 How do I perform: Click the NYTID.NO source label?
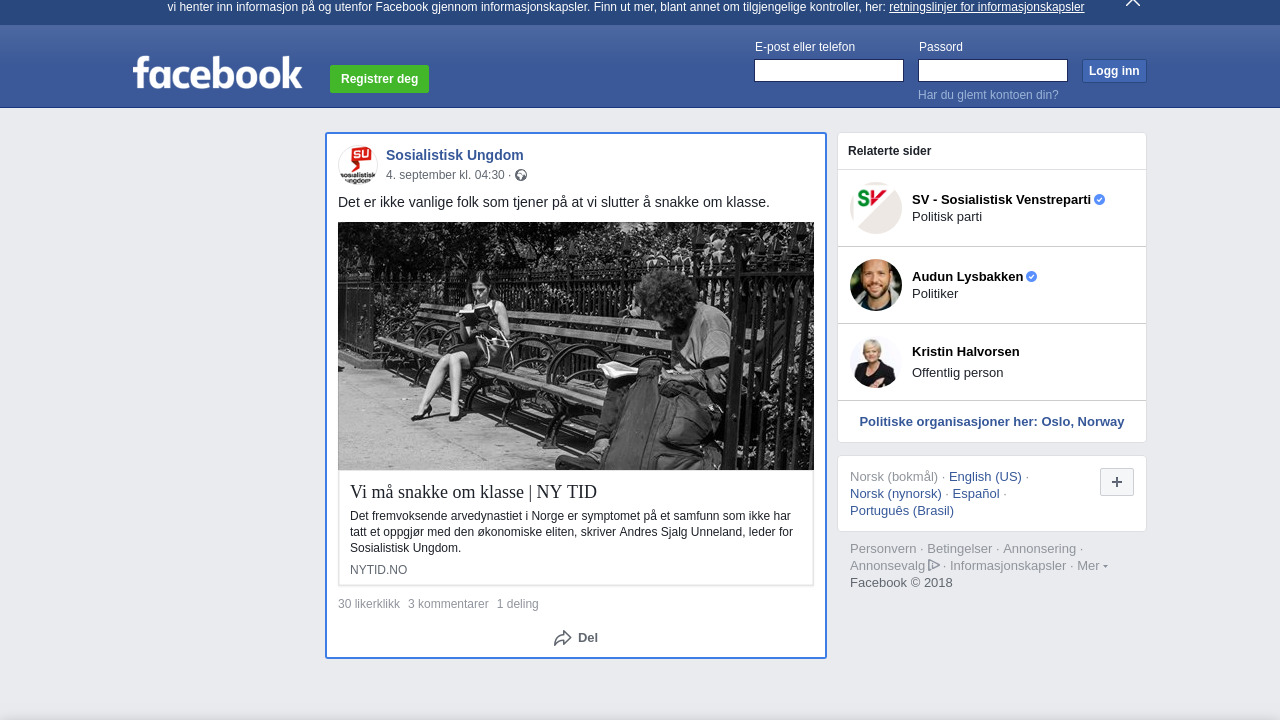point(378,570)
